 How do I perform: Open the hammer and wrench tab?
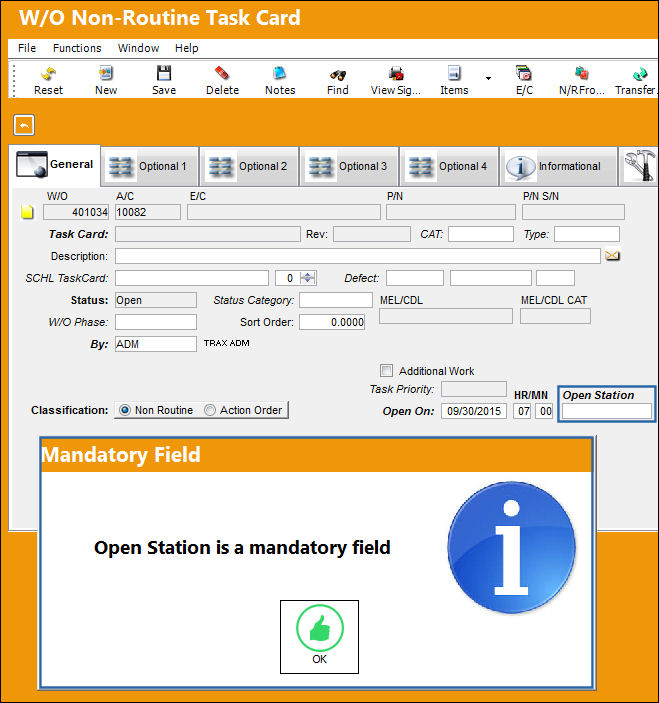point(640,166)
